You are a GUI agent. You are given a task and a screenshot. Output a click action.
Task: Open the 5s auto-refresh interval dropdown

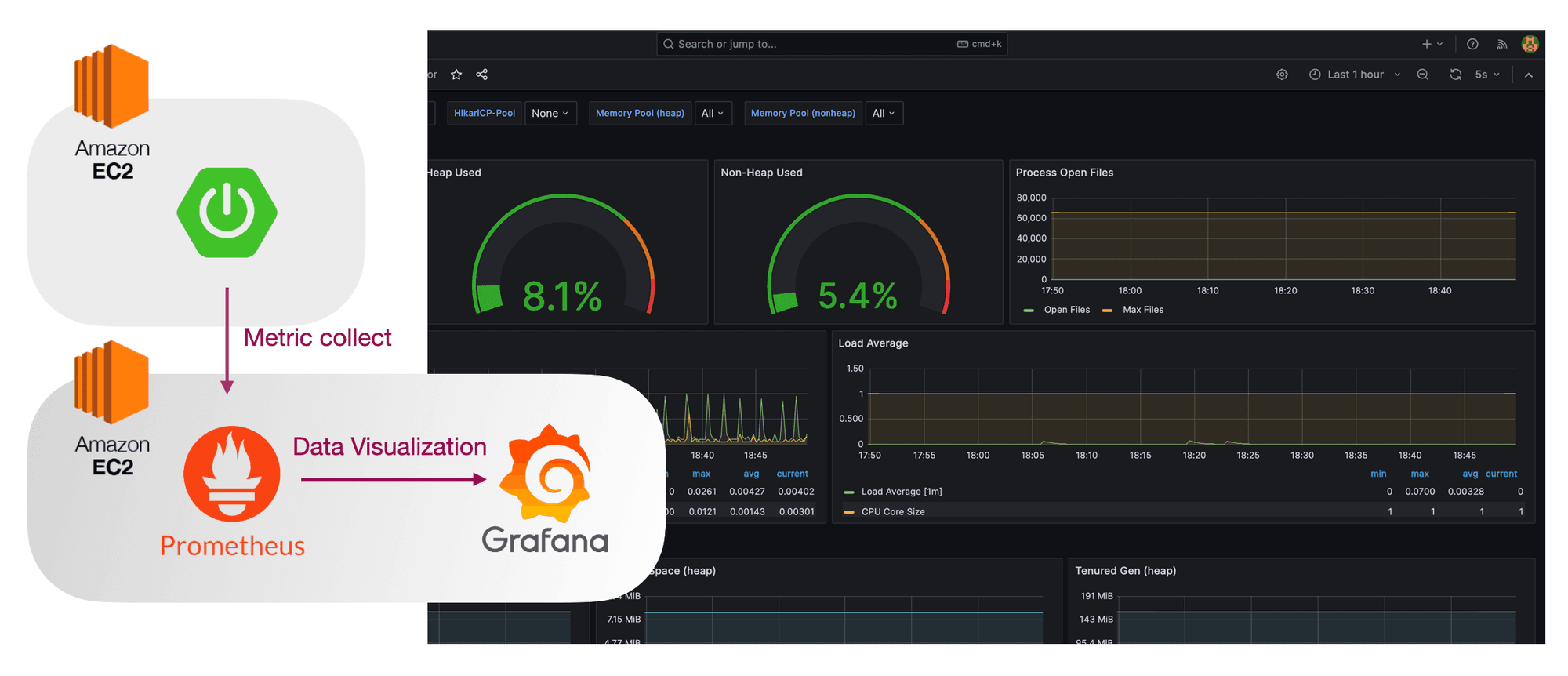(x=1487, y=75)
